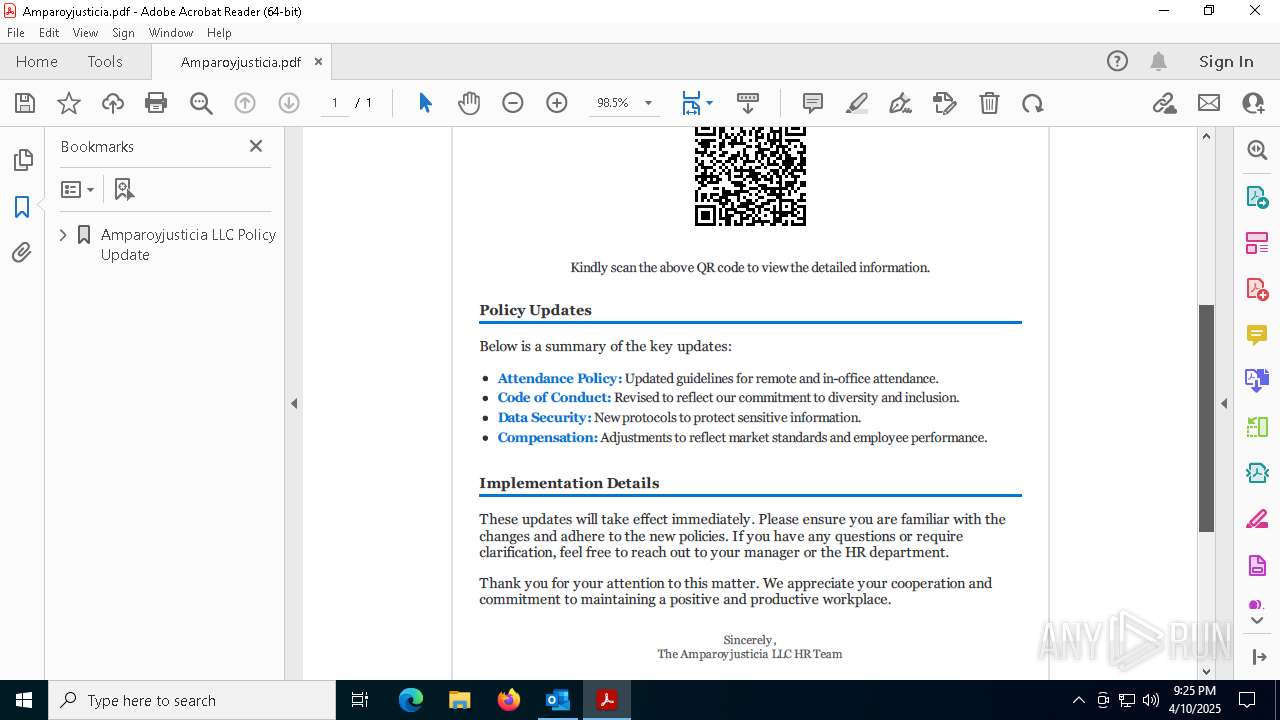Open Comment tool in right pane

(x=1257, y=334)
